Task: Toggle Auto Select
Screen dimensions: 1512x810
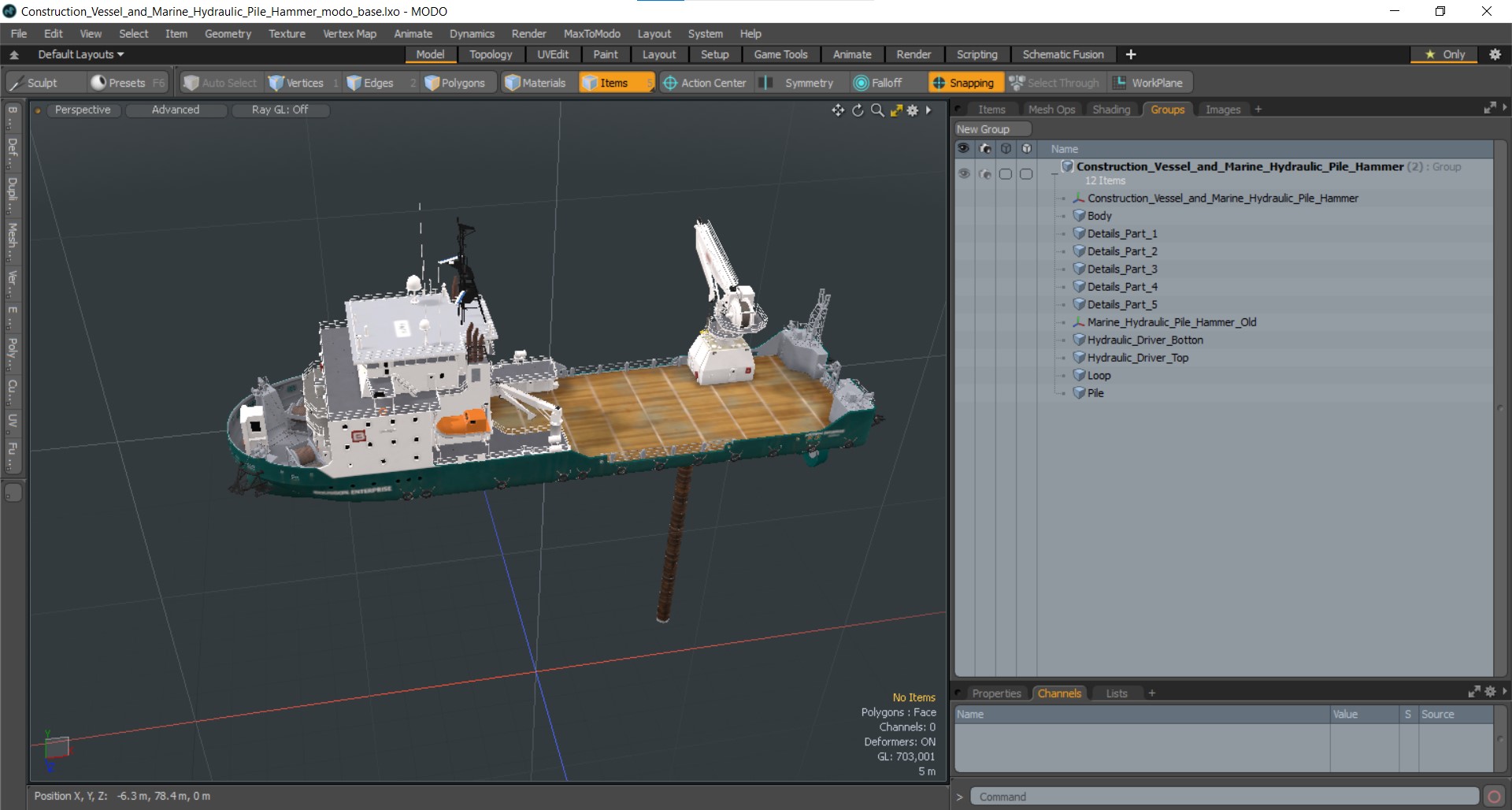Action: (220, 83)
